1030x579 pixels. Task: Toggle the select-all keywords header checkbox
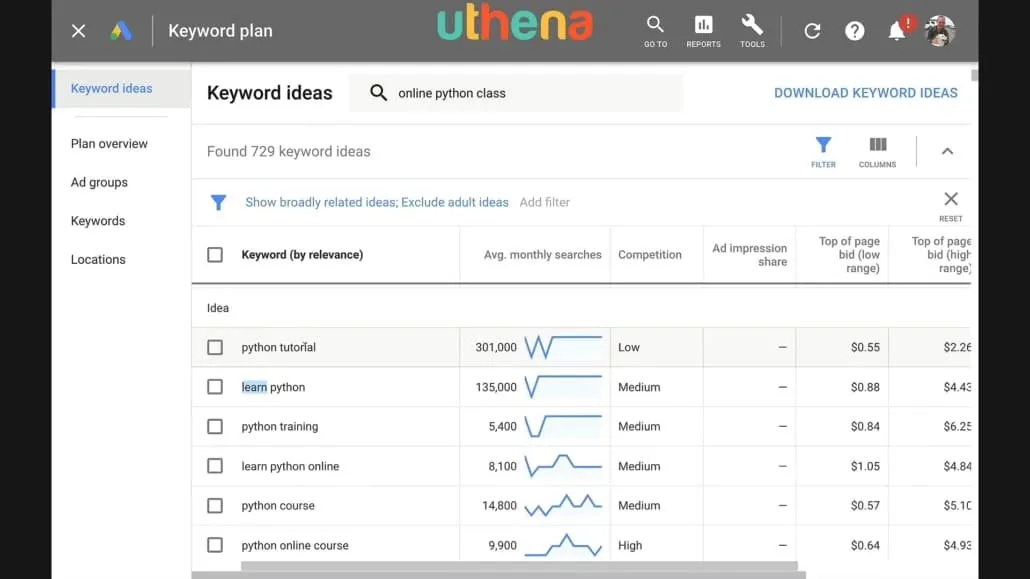click(x=215, y=255)
